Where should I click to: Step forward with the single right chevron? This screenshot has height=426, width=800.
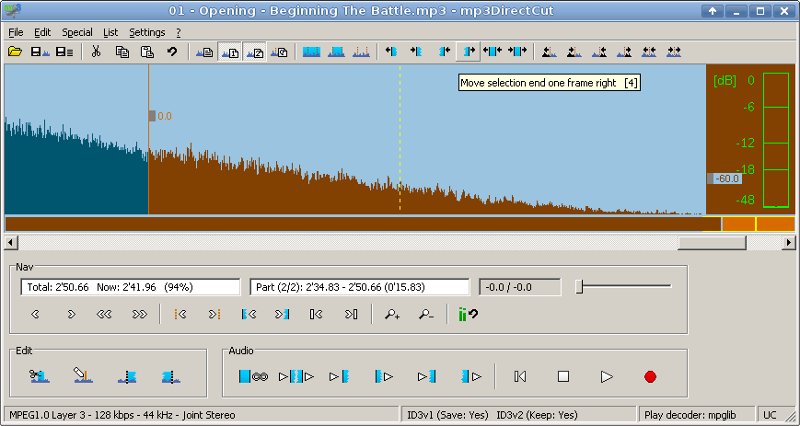click(71, 314)
